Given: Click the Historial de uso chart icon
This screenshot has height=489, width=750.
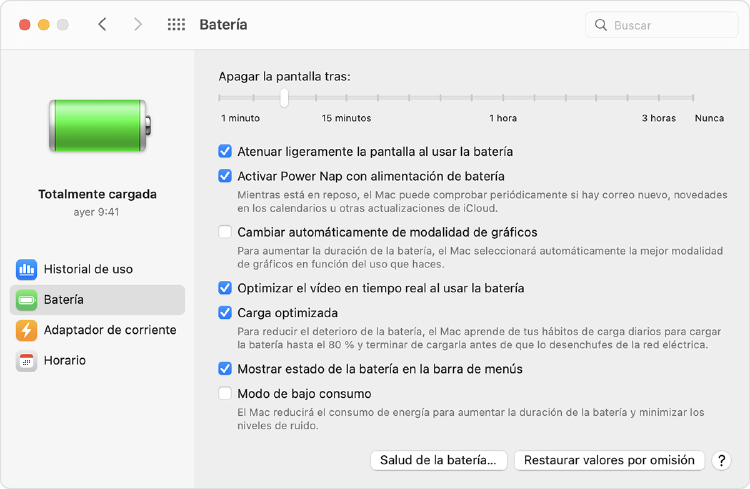Looking at the screenshot, I should pos(26,269).
